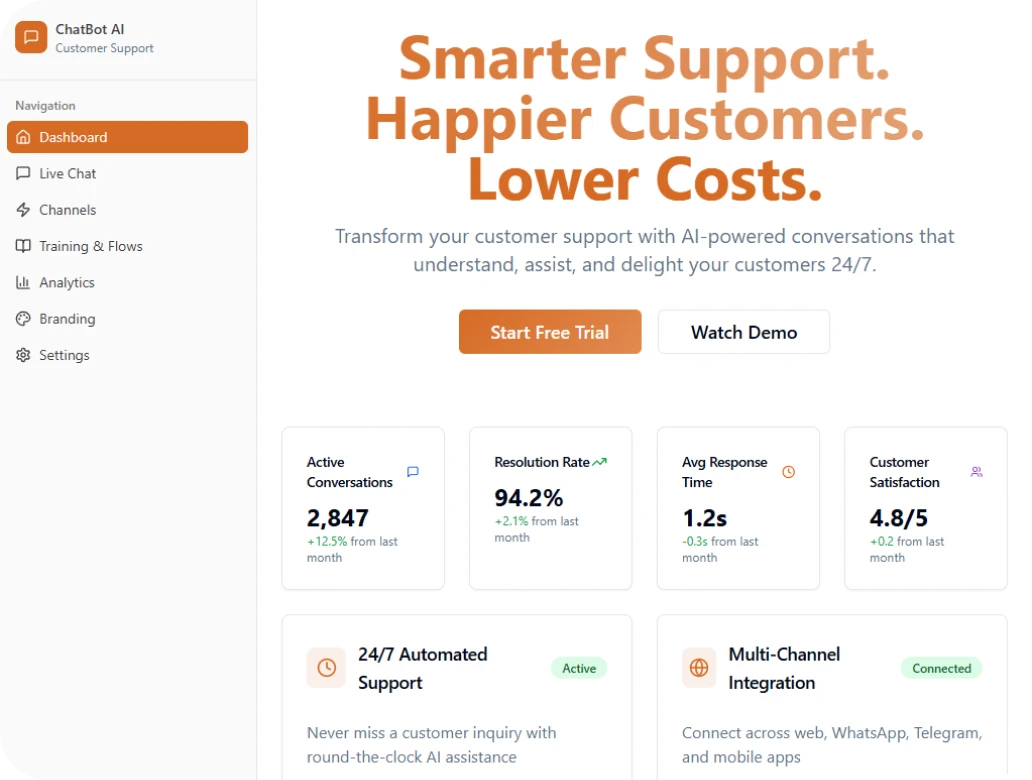Select the Active Conversations stat card
The image size is (1032, 780).
[x=363, y=508]
